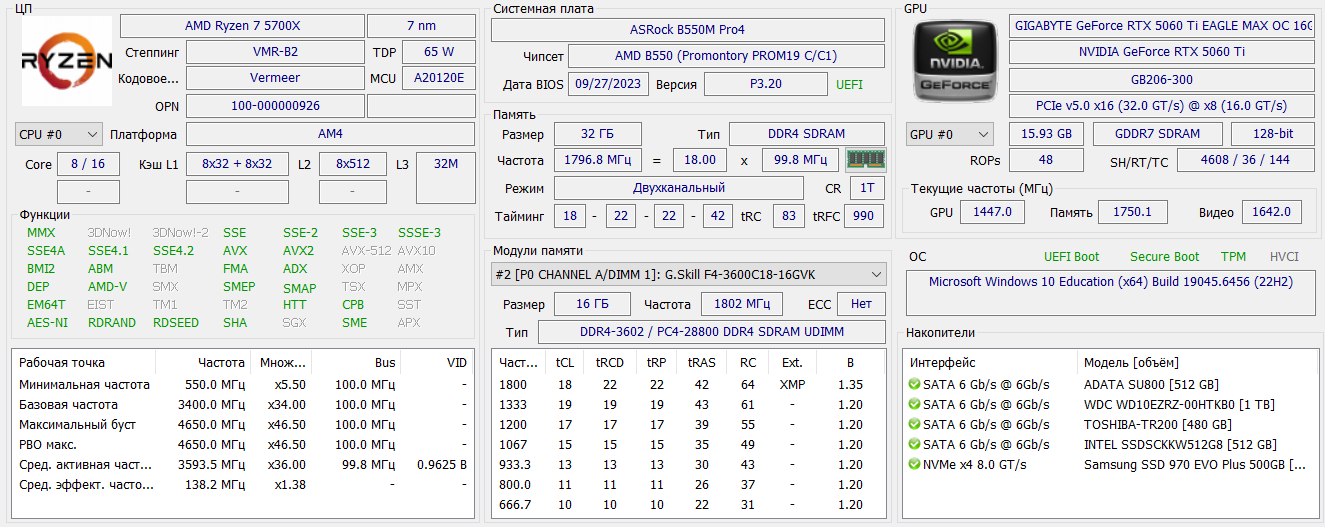Select the VMR-B2 stepping field
The image size is (1325, 527).
tap(274, 52)
